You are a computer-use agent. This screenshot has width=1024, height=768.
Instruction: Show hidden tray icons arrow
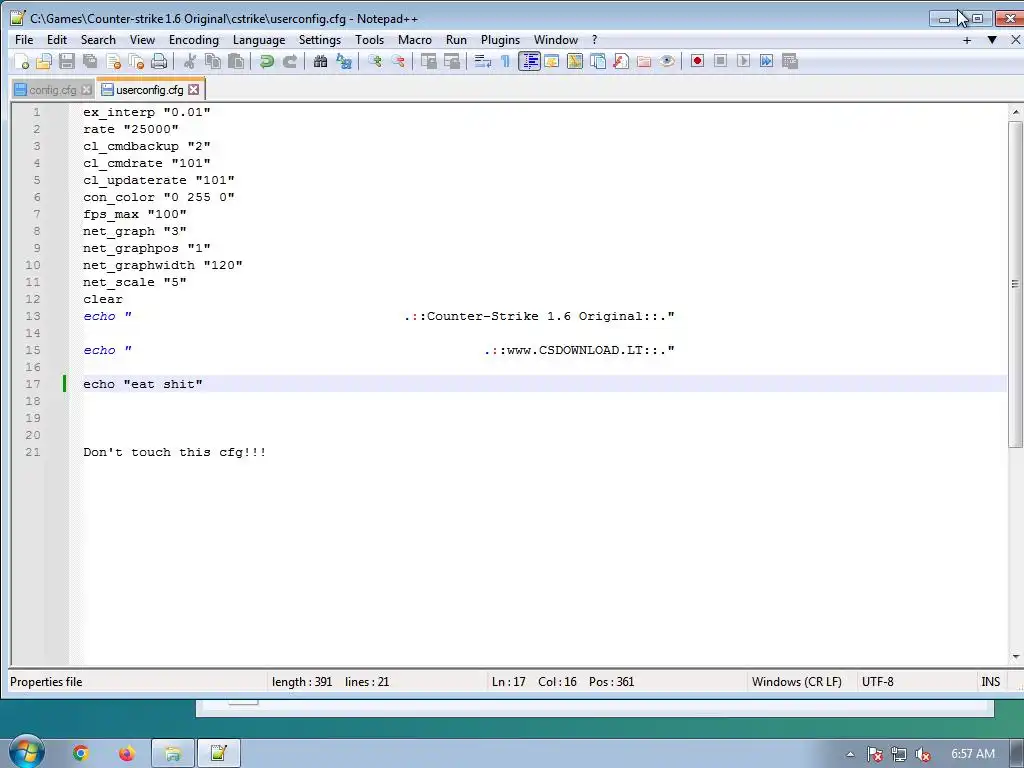(x=850, y=754)
